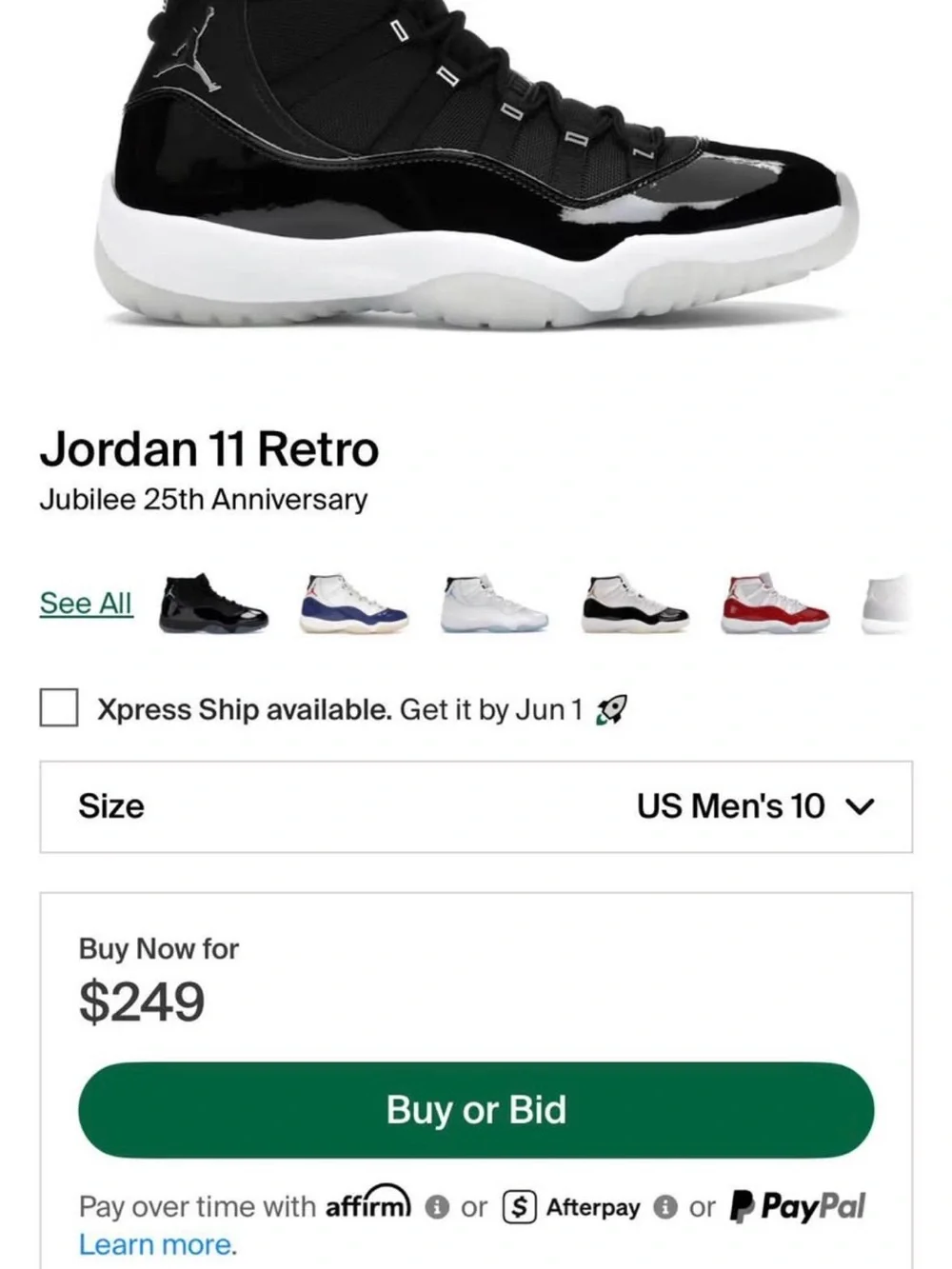Click the Xpress Ship rocket icon
This screenshot has width=952, height=1269.
coord(611,710)
